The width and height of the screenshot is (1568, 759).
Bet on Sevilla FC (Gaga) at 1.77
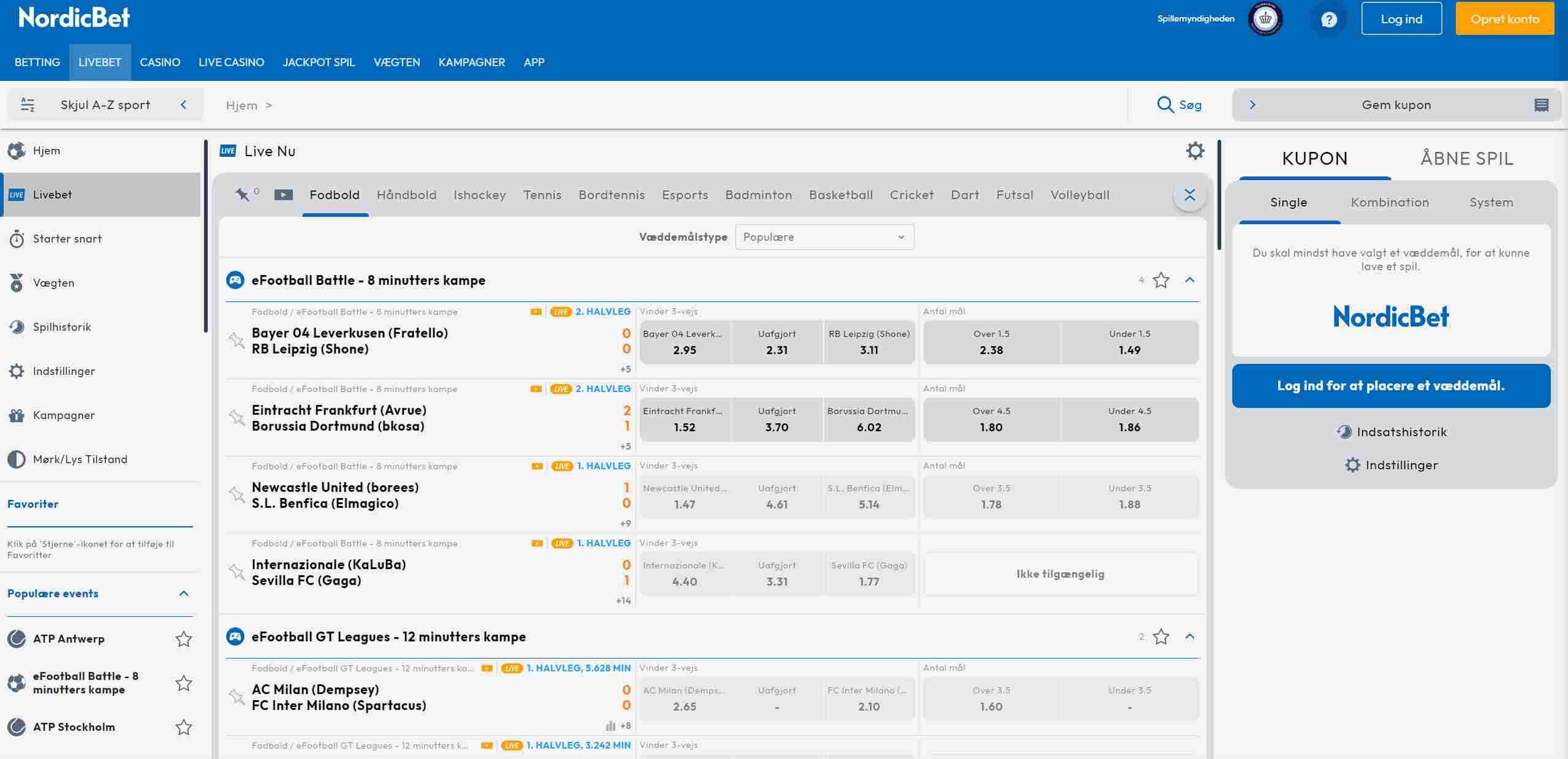coord(869,574)
